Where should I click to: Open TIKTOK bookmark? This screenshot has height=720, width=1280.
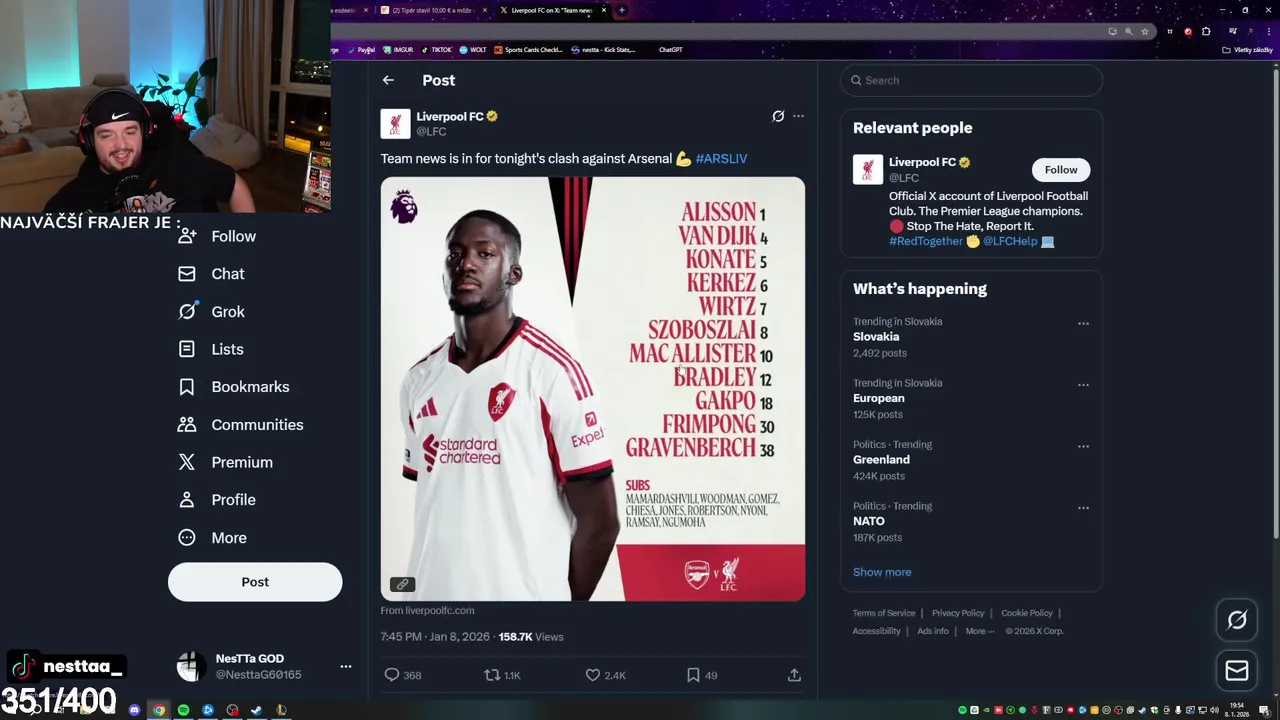point(437,49)
